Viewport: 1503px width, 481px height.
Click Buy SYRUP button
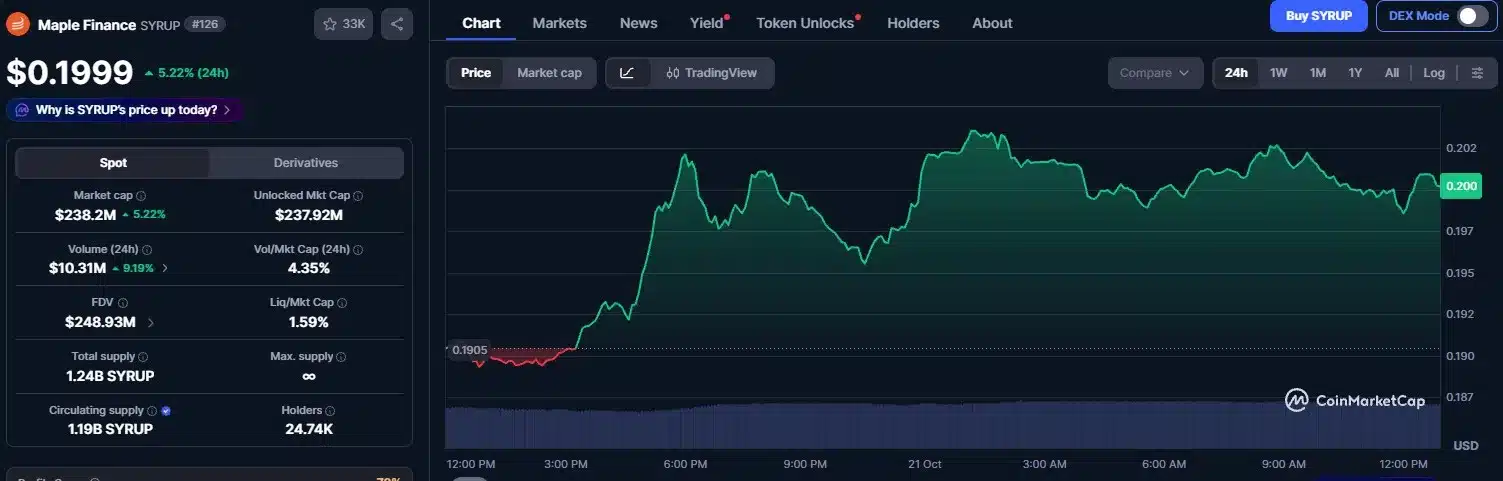(1318, 16)
